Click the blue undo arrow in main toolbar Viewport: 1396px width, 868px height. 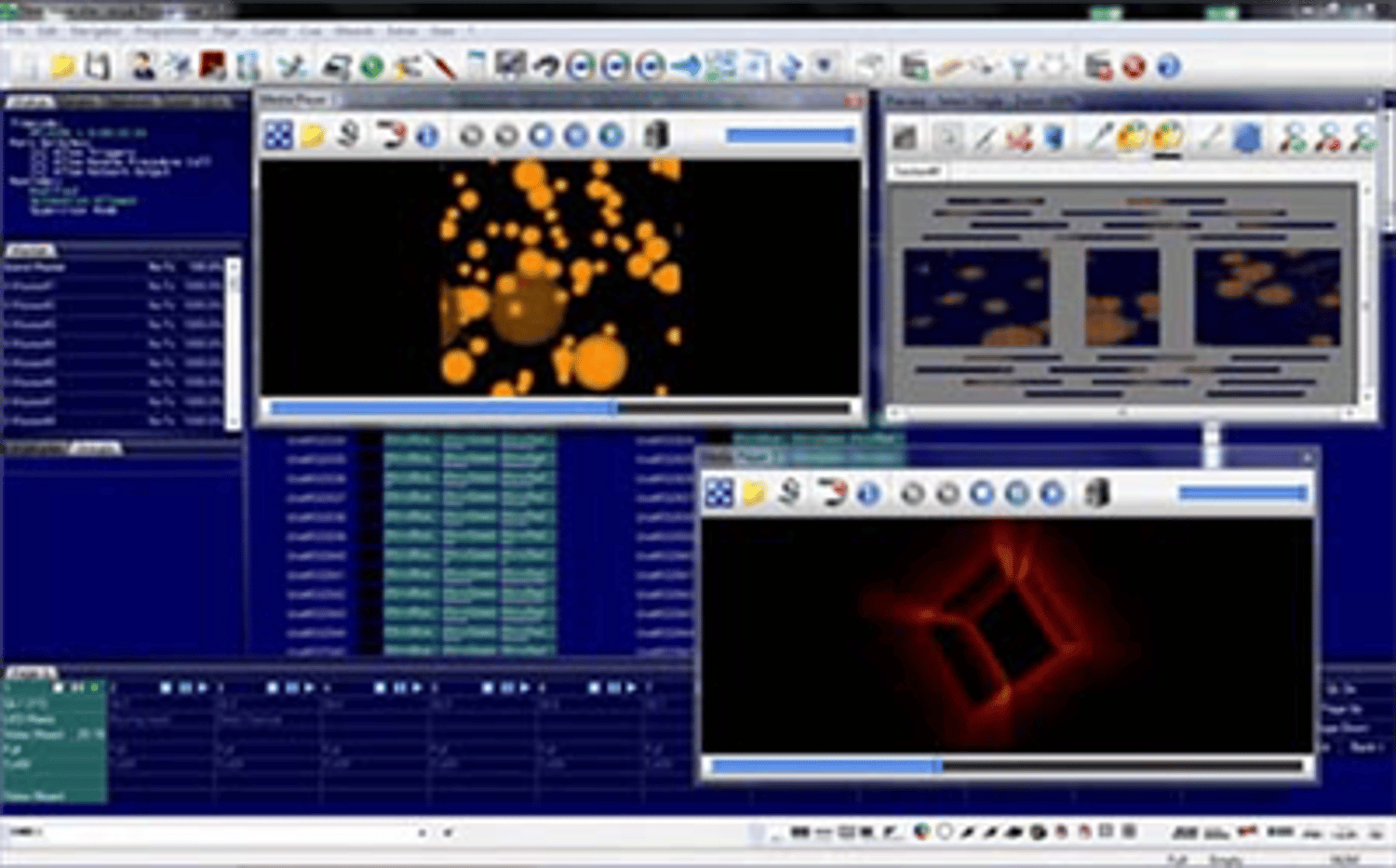546,67
